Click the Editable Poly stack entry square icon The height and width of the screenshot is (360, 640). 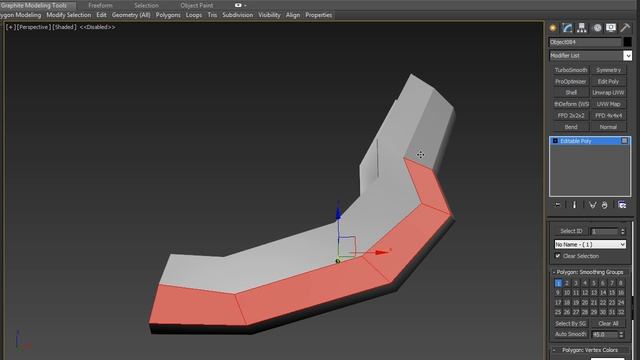[624, 141]
